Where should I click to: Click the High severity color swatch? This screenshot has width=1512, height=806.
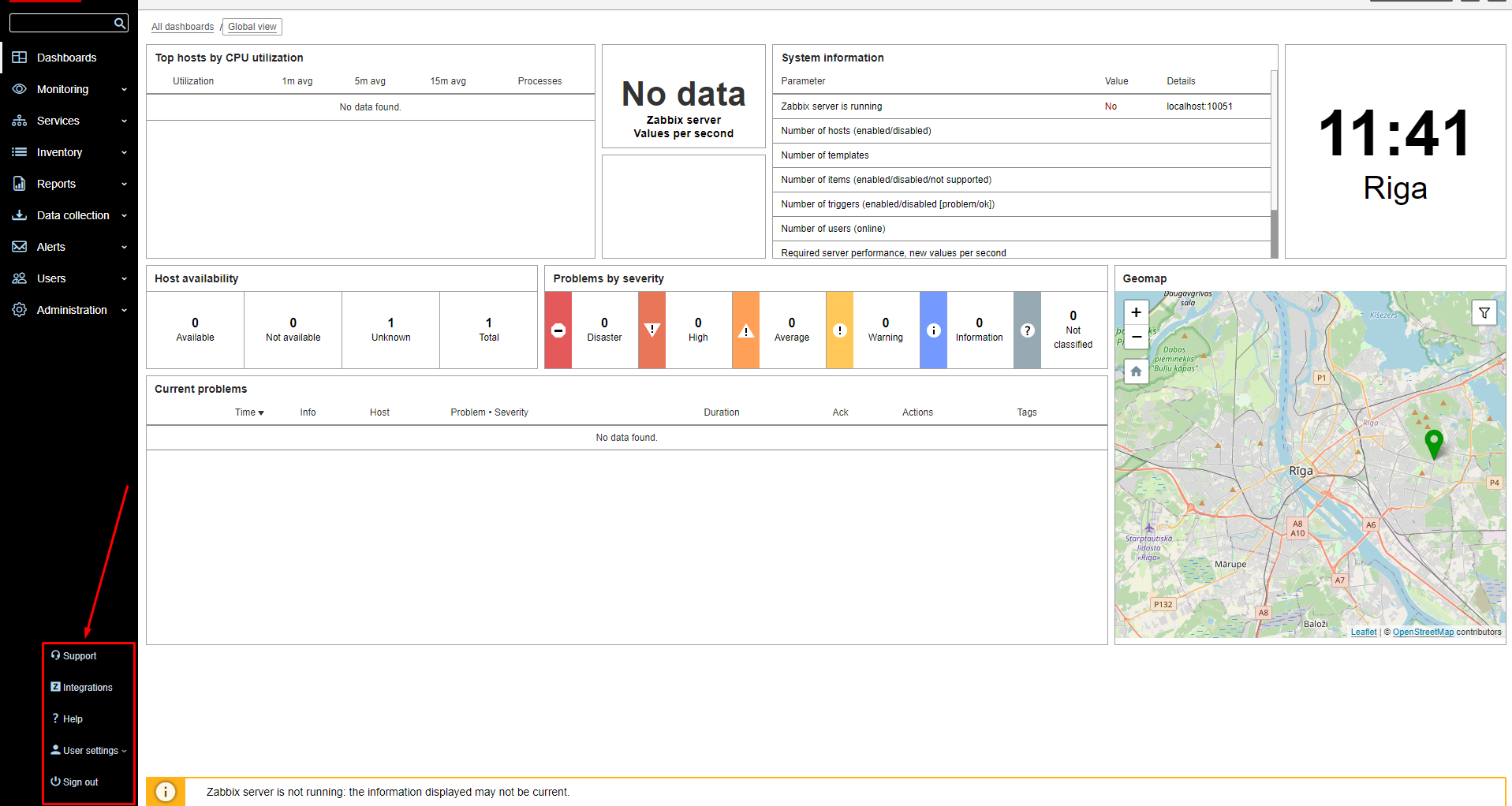click(x=652, y=330)
